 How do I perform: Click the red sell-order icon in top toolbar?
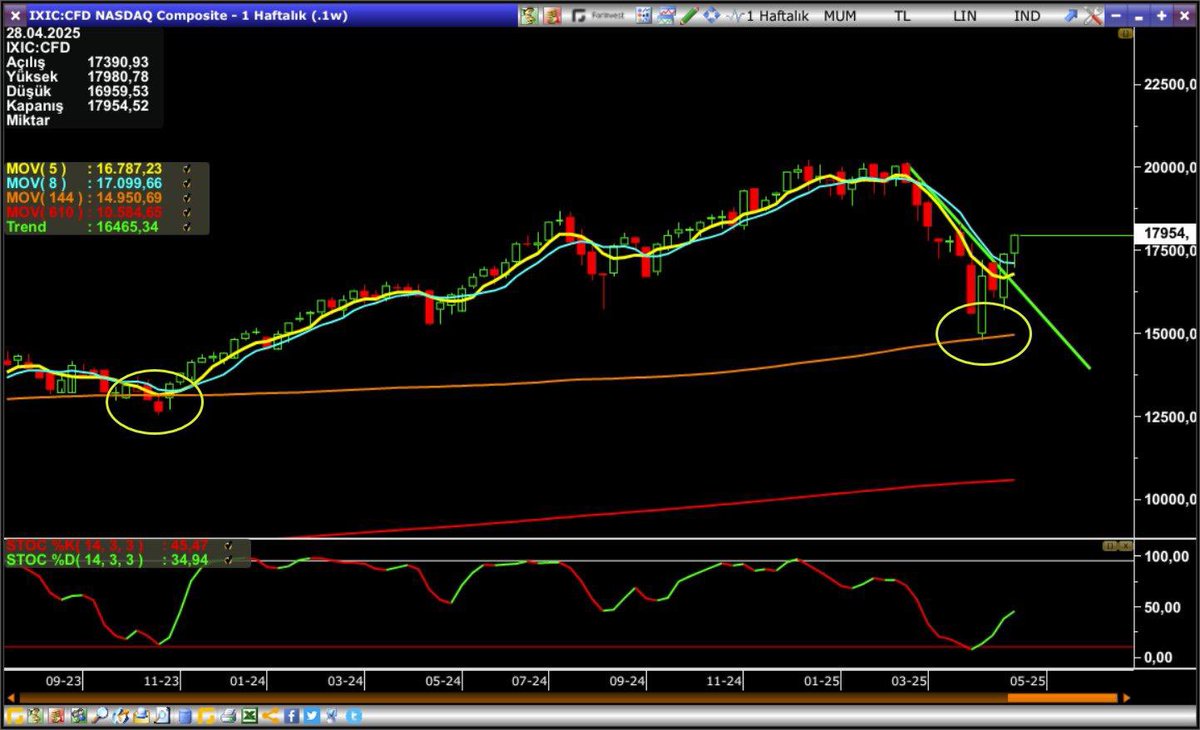click(552, 15)
